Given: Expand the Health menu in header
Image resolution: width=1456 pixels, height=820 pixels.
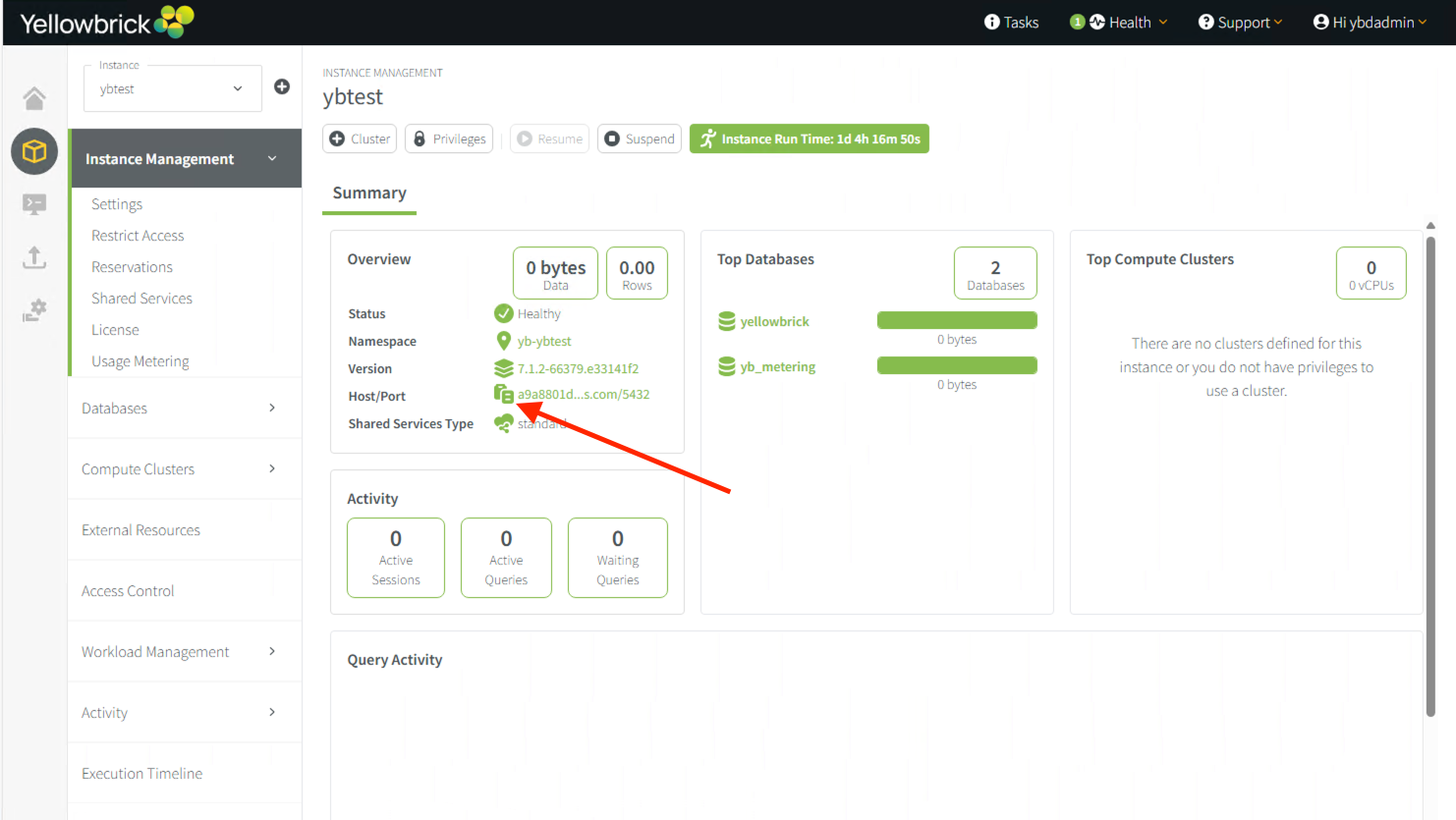Looking at the screenshot, I should [1119, 22].
